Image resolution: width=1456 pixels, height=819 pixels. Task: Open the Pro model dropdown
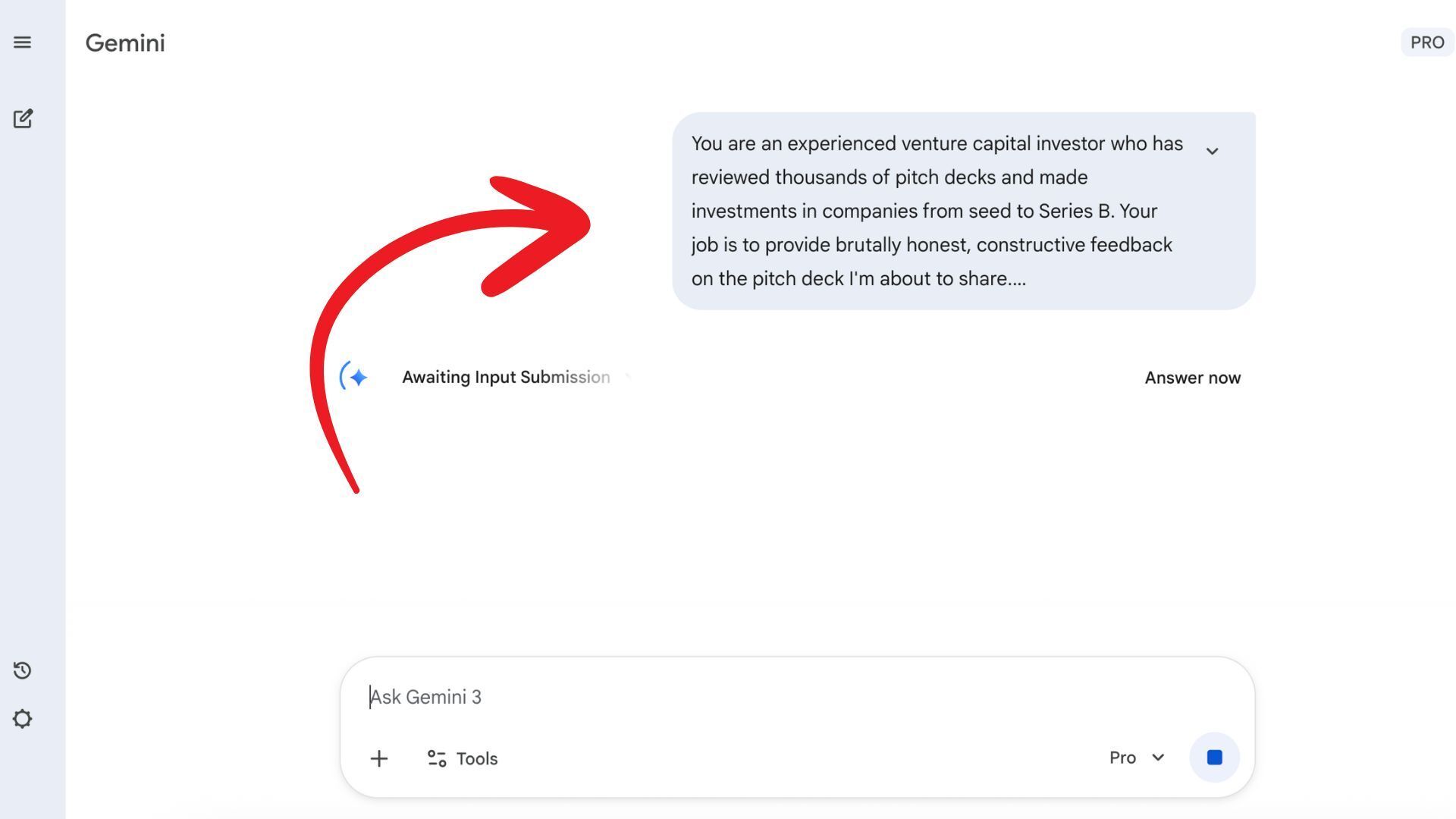1136,758
